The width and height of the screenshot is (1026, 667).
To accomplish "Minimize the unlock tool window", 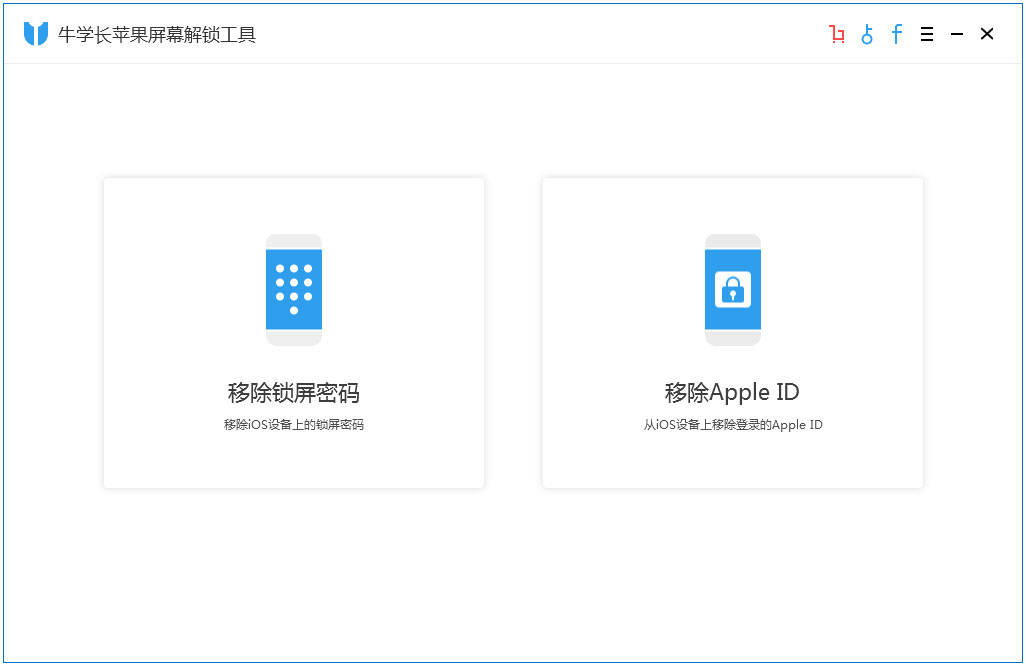I will [x=957, y=35].
